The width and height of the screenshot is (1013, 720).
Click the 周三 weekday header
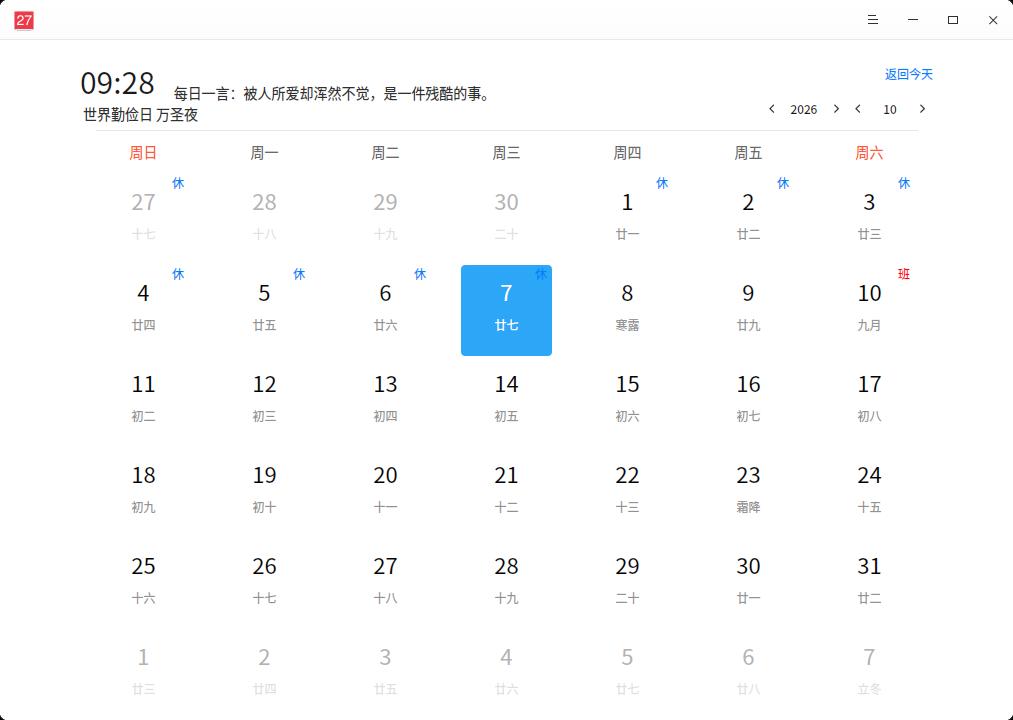pyautogui.click(x=506, y=153)
